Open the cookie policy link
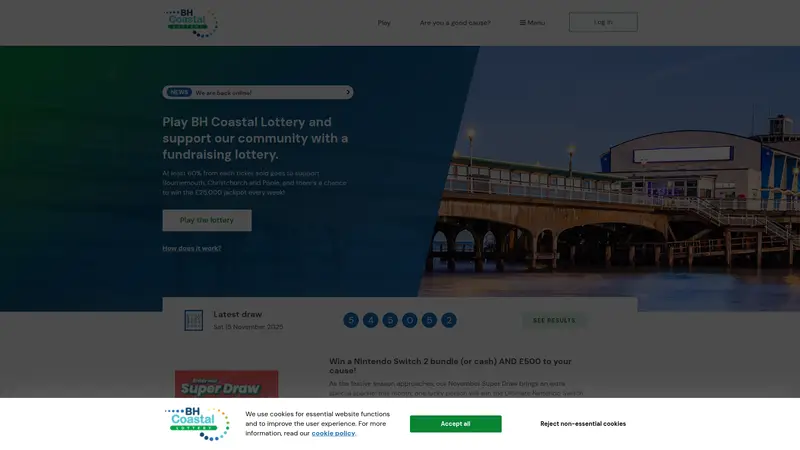 (333, 433)
